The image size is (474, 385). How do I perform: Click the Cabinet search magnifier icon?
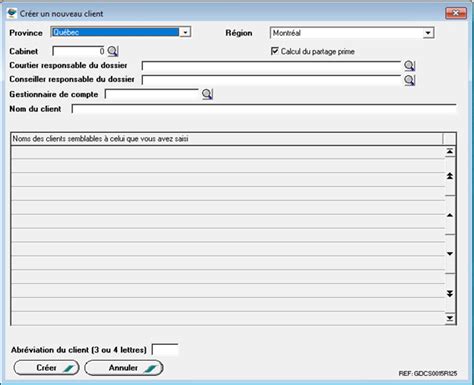click(x=113, y=51)
